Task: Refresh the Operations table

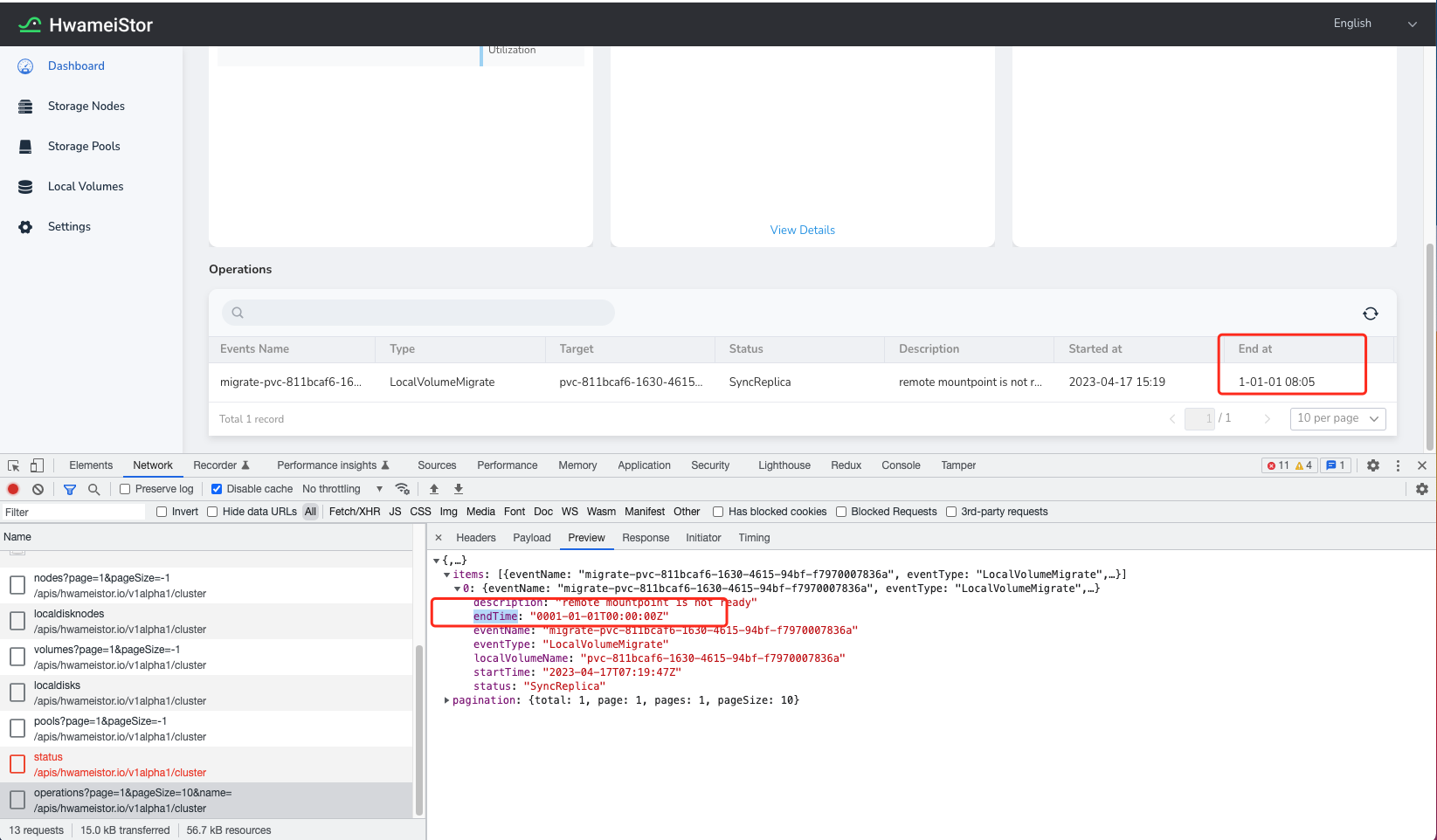Action: (x=1370, y=313)
